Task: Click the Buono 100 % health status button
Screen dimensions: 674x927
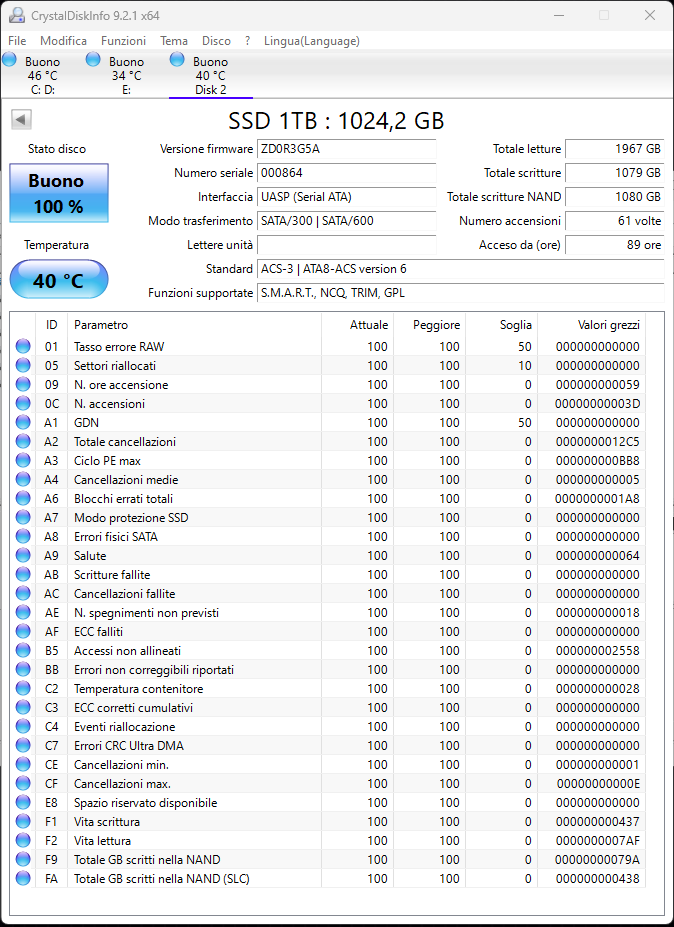Action: 59,193
